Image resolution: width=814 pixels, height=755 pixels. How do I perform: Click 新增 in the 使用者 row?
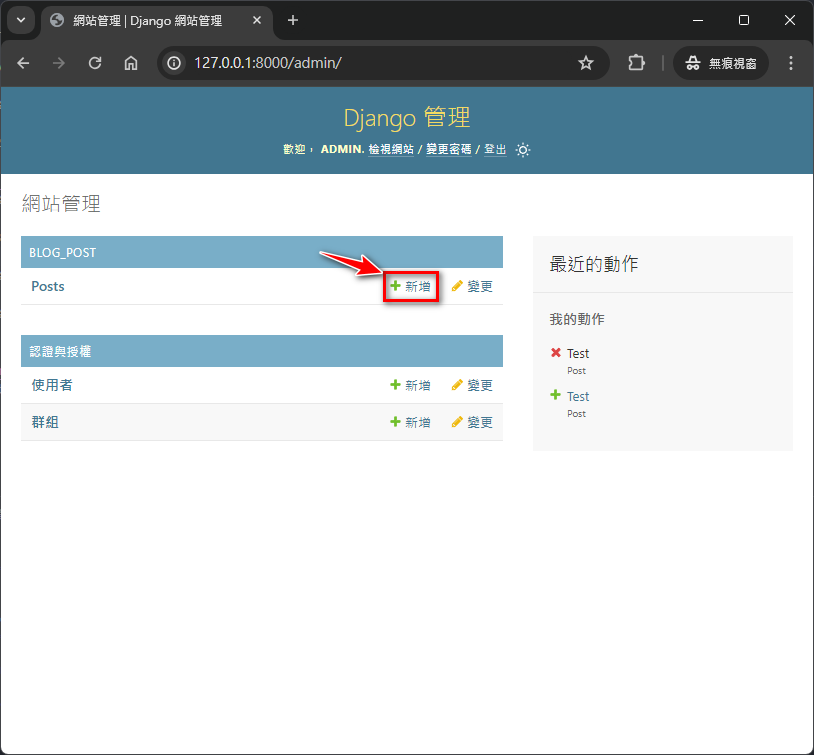click(x=411, y=385)
